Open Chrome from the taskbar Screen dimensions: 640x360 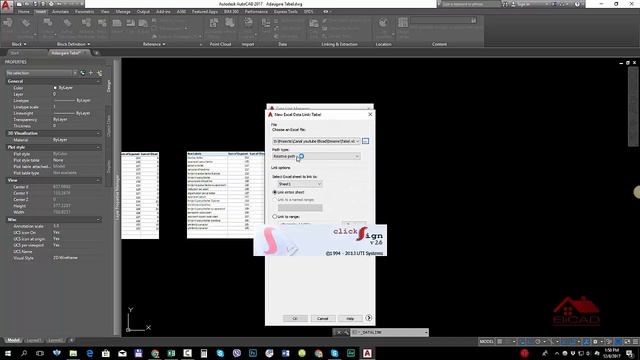click(x=155, y=353)
